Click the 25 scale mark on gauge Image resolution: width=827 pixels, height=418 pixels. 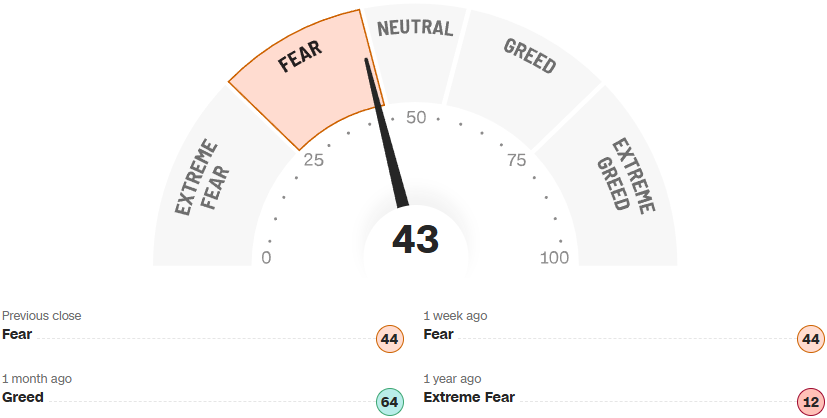314,160
